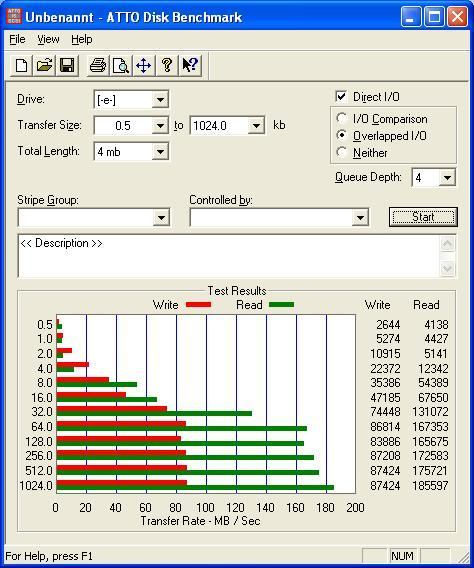474x568 pixels.
Task: Select the Overlapped I/O radio button
Action: point(341,135)
